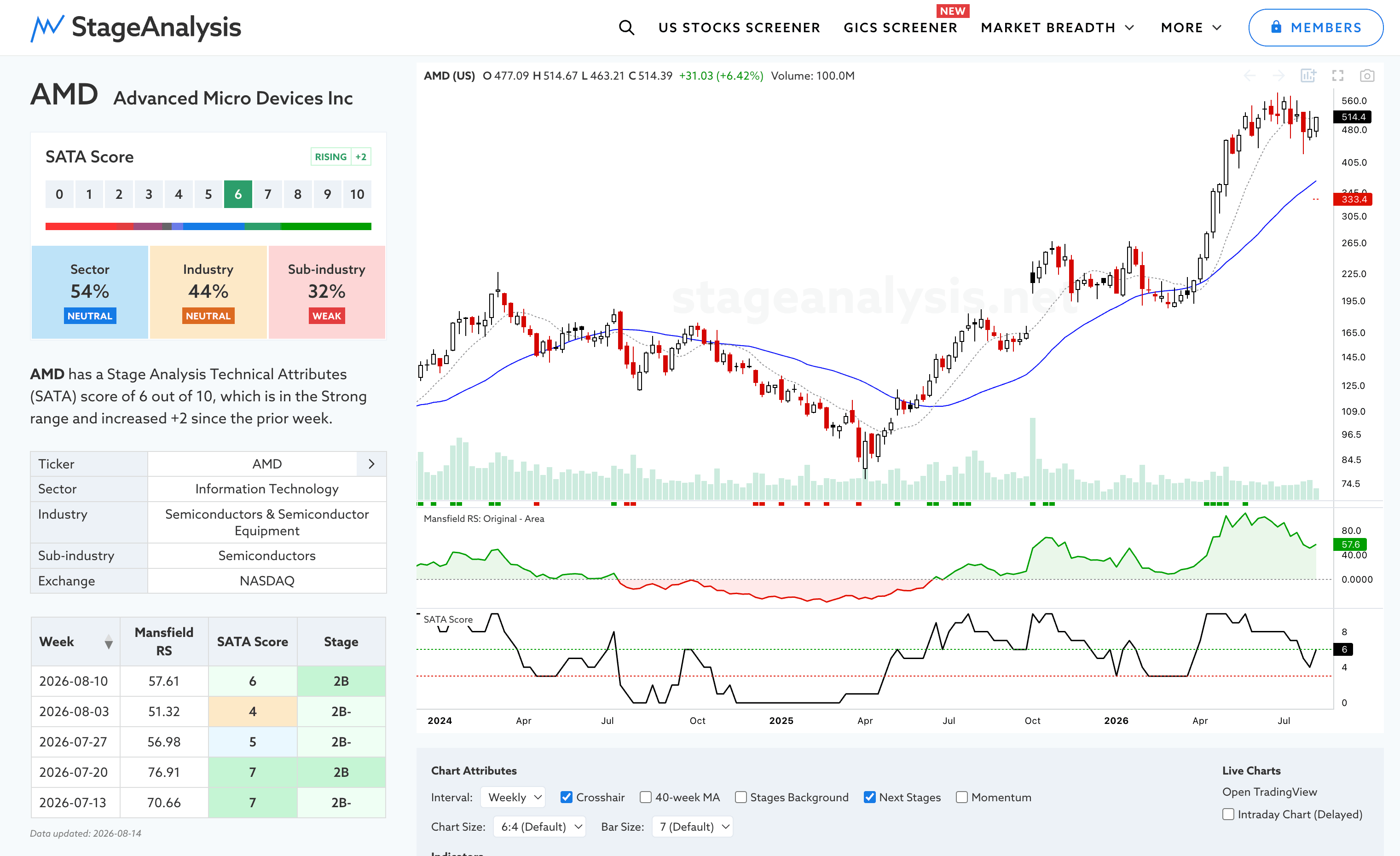Click the Sector 54% Neutral card
Image resolution: width=1400 pixels, height=856 pixels.
pyautogui.click(x=90, y=292)
